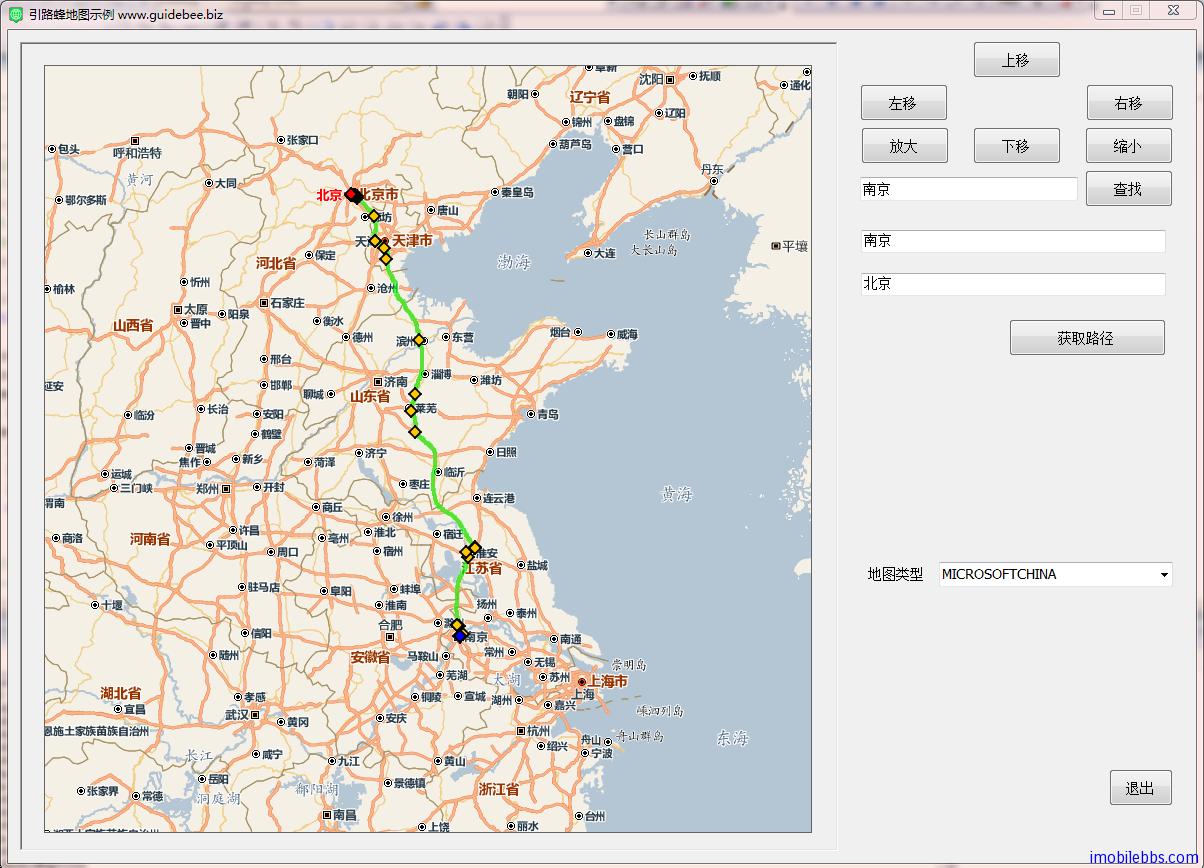
Task: Select the orange waypoint marker near 滨州
Action: [x=419, y=340]
